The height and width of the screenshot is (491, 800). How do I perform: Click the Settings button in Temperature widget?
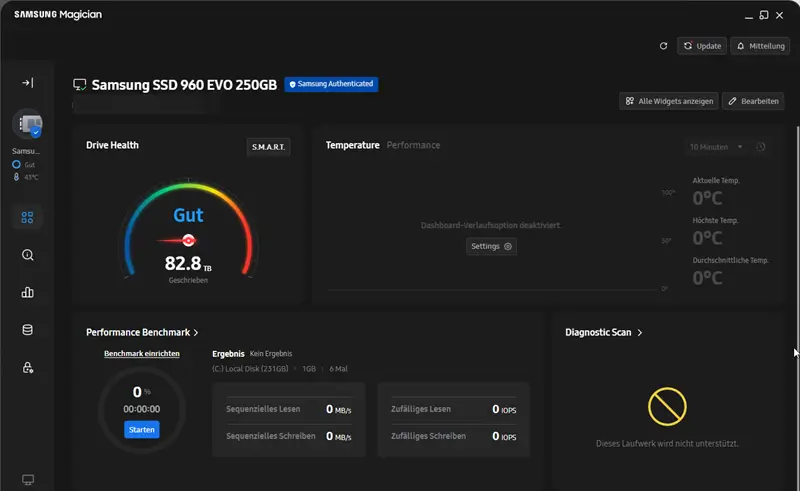tap(491, 247)
